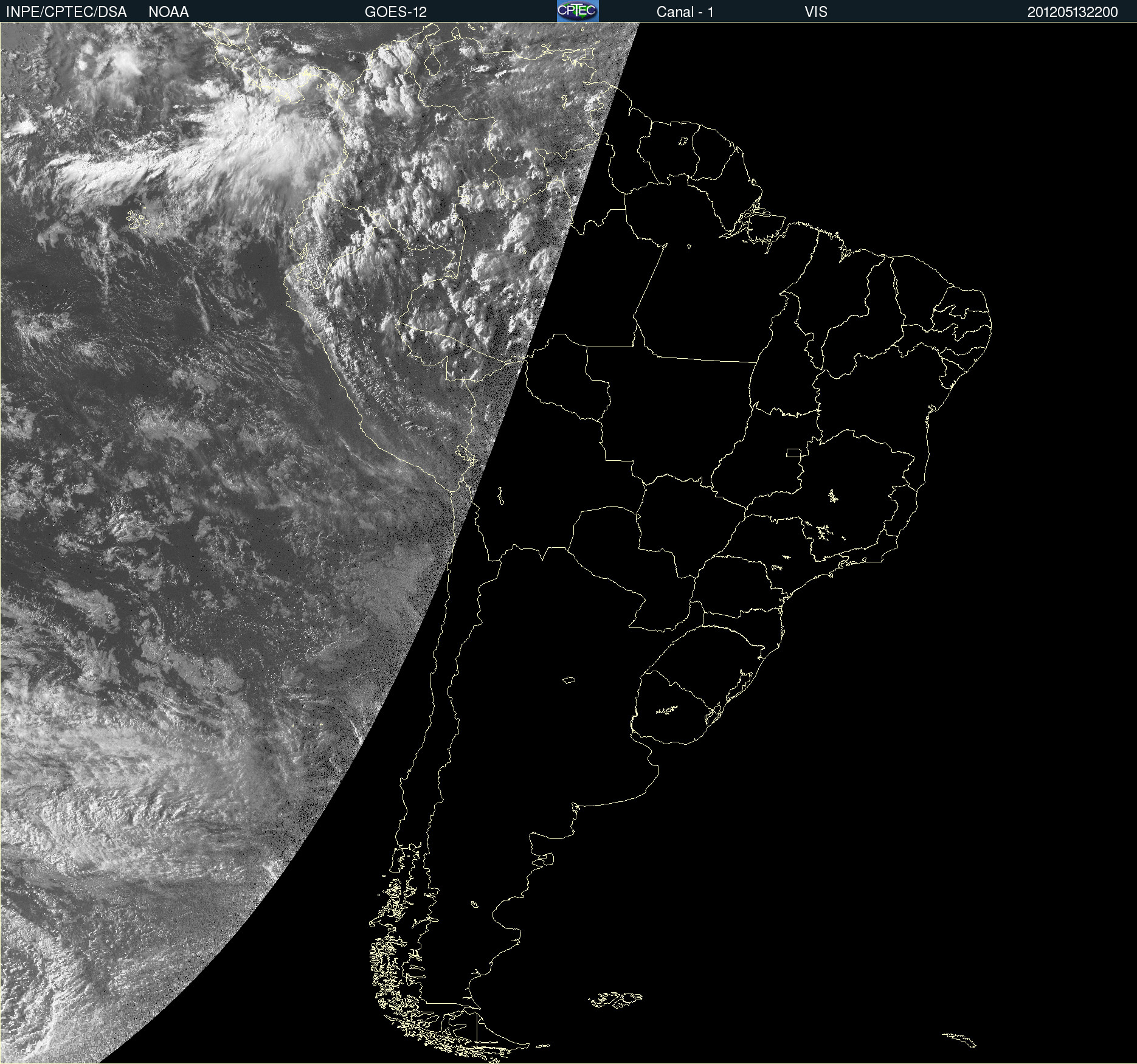Screen dimensions: 1137x1064
Task: Click the Canal - 1 label
Action: coord(685,12)
